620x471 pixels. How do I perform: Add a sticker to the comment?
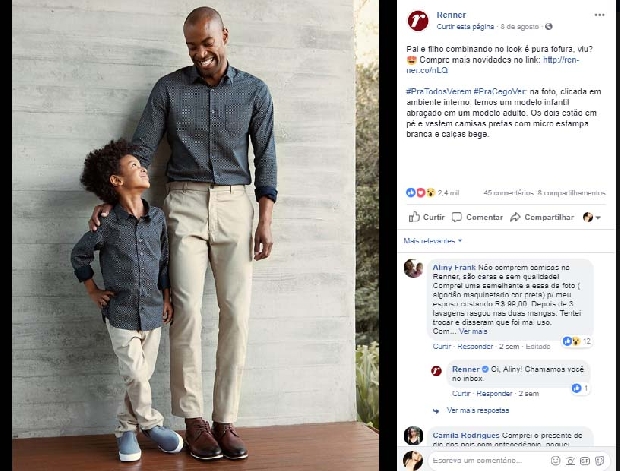599,460
